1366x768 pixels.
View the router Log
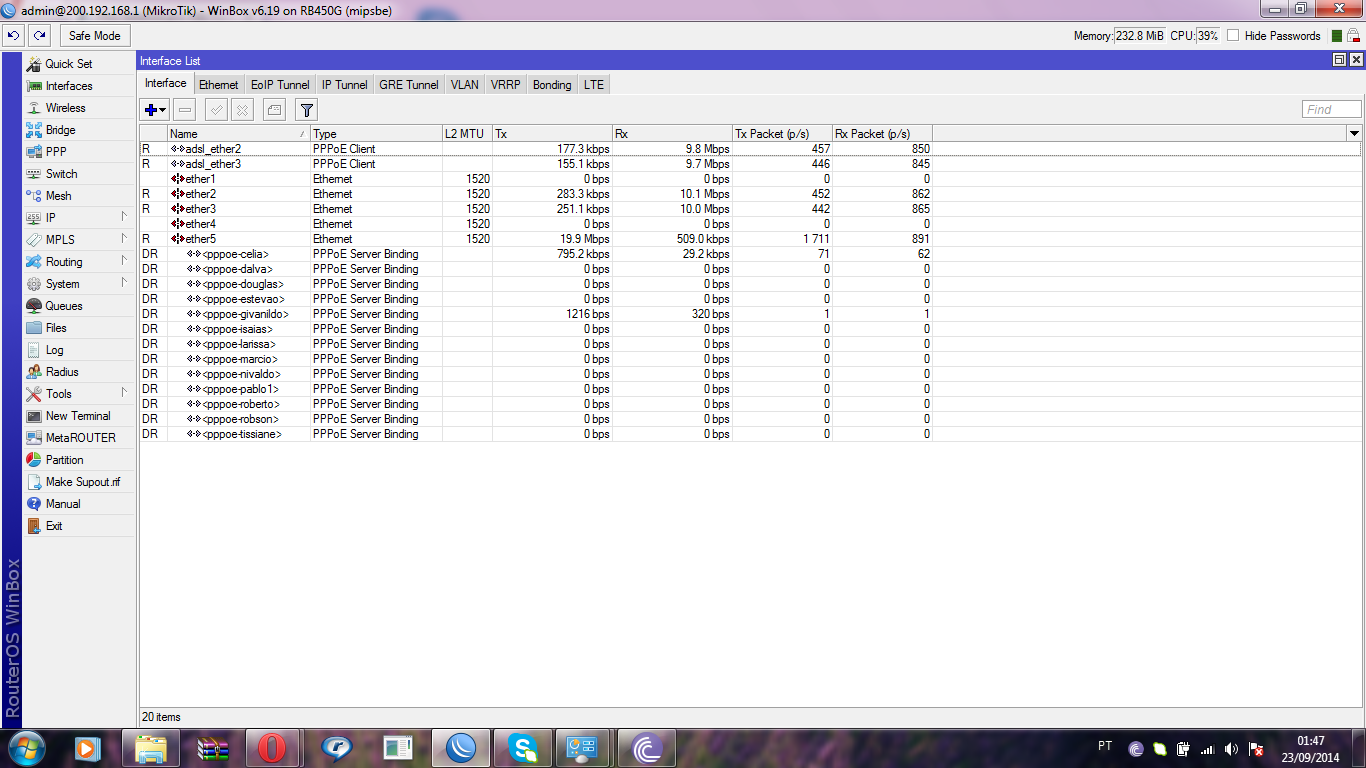pos(54,350)
